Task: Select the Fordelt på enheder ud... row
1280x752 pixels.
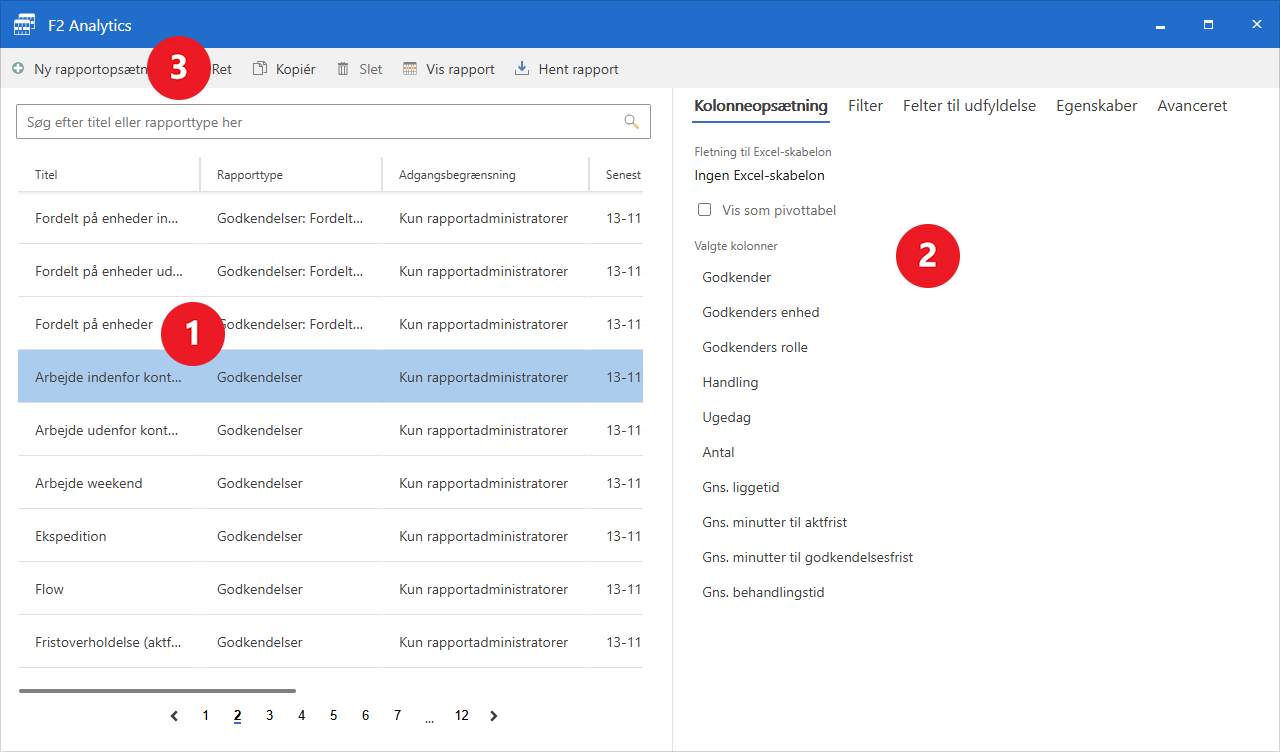Action: point(330,271)
